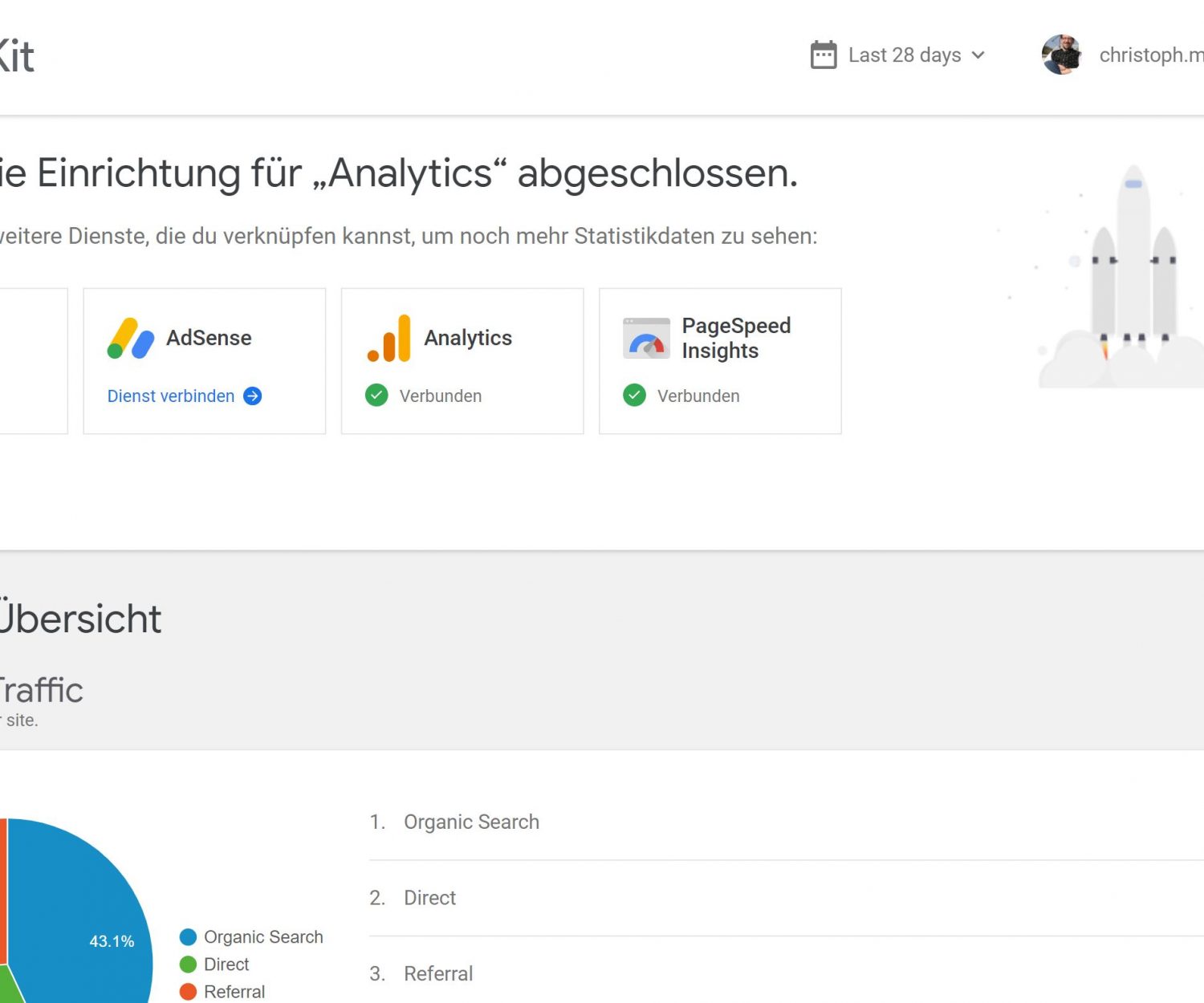1204x1003 pixels.
Task: Toggle the Direct legend entry in the chart
Action: (x=226, y=964)
